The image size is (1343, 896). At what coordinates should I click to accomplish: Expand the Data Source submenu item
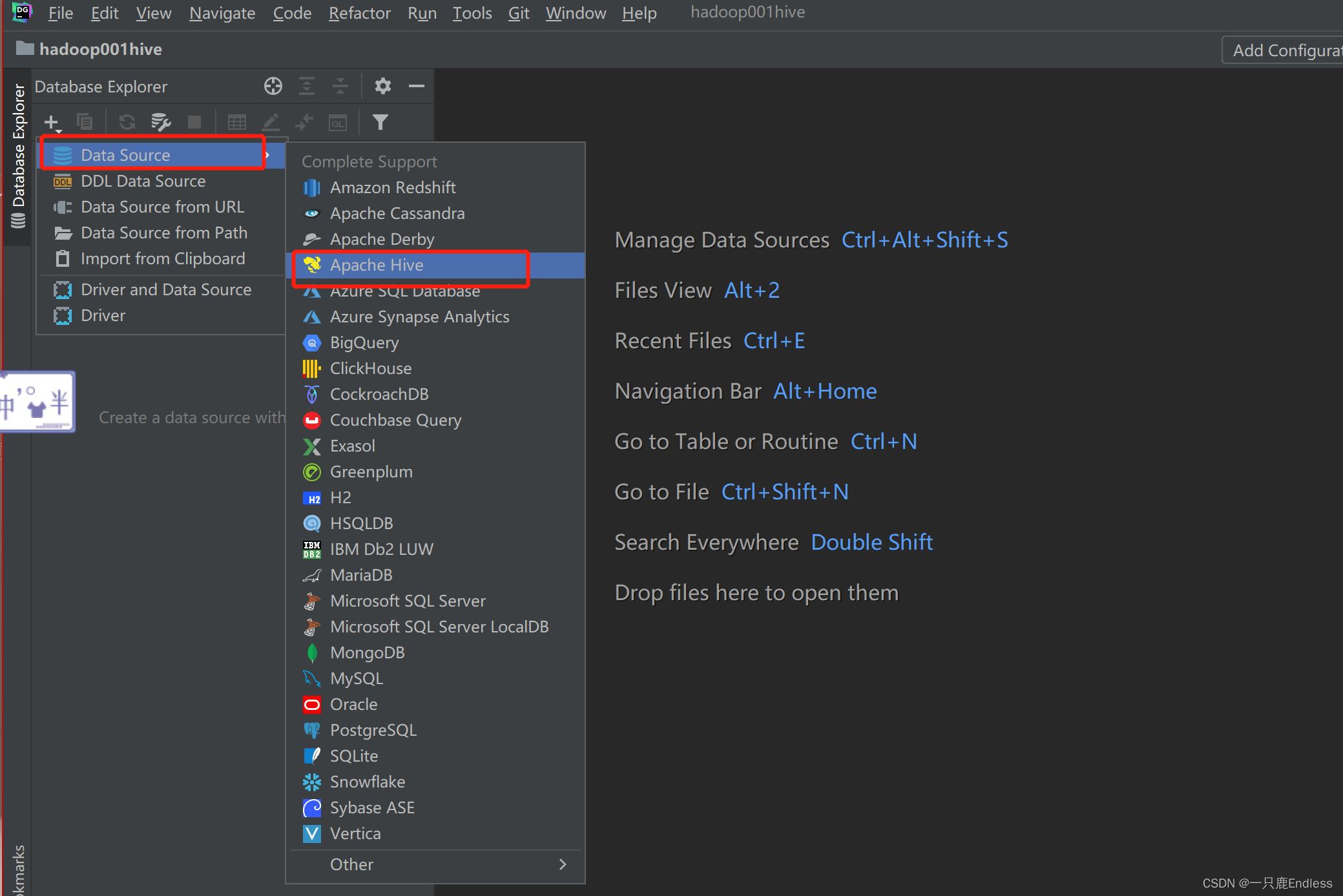coord(125,155)
